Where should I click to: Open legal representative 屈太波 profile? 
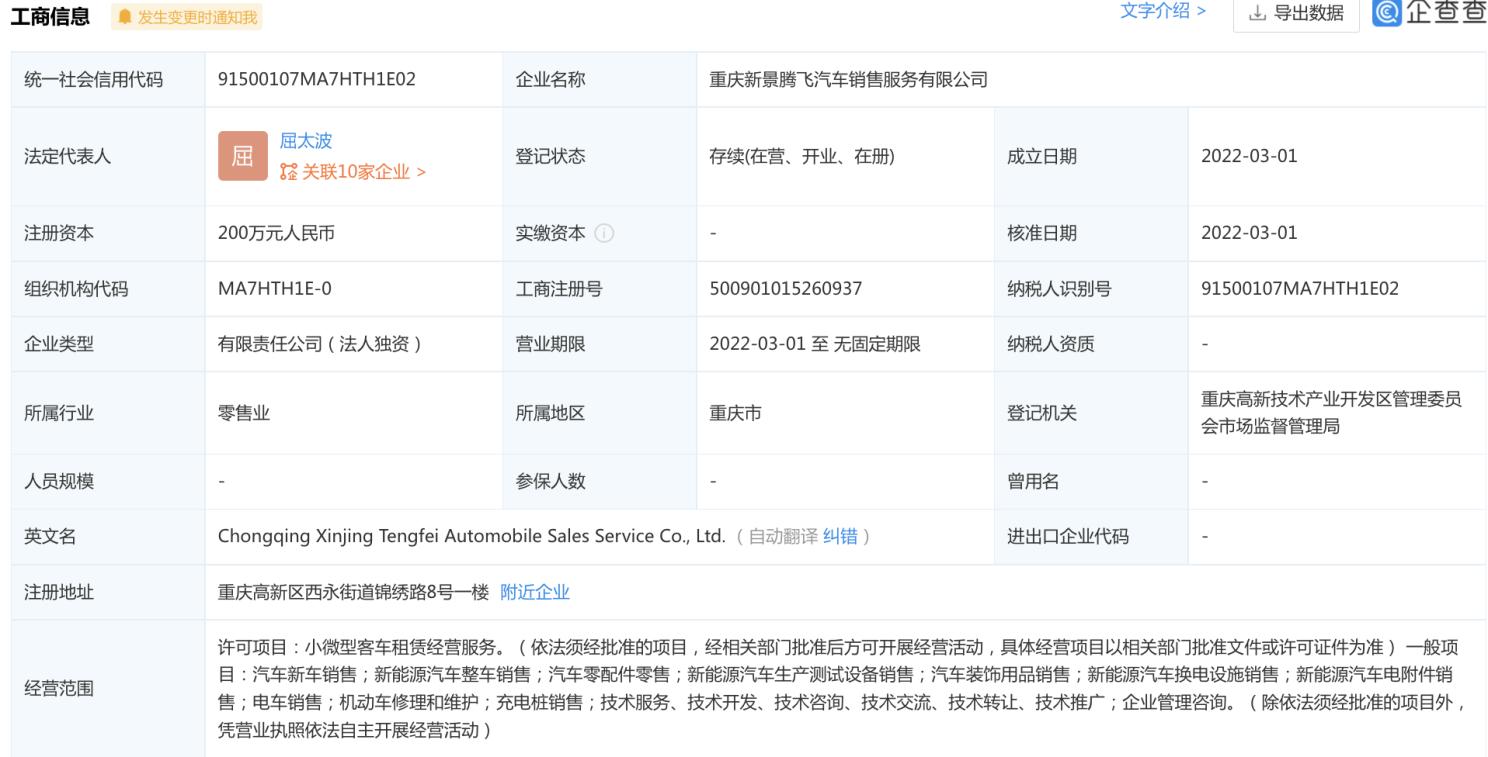tap(306, 142)
